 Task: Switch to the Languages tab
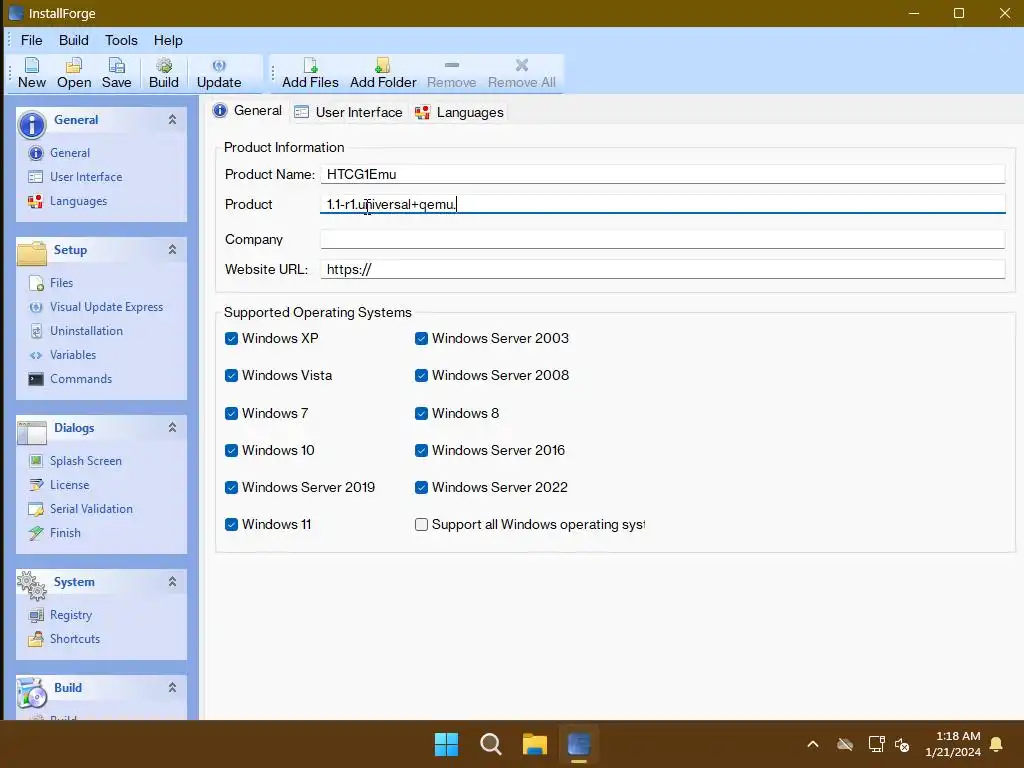click(x=460, y=112)
